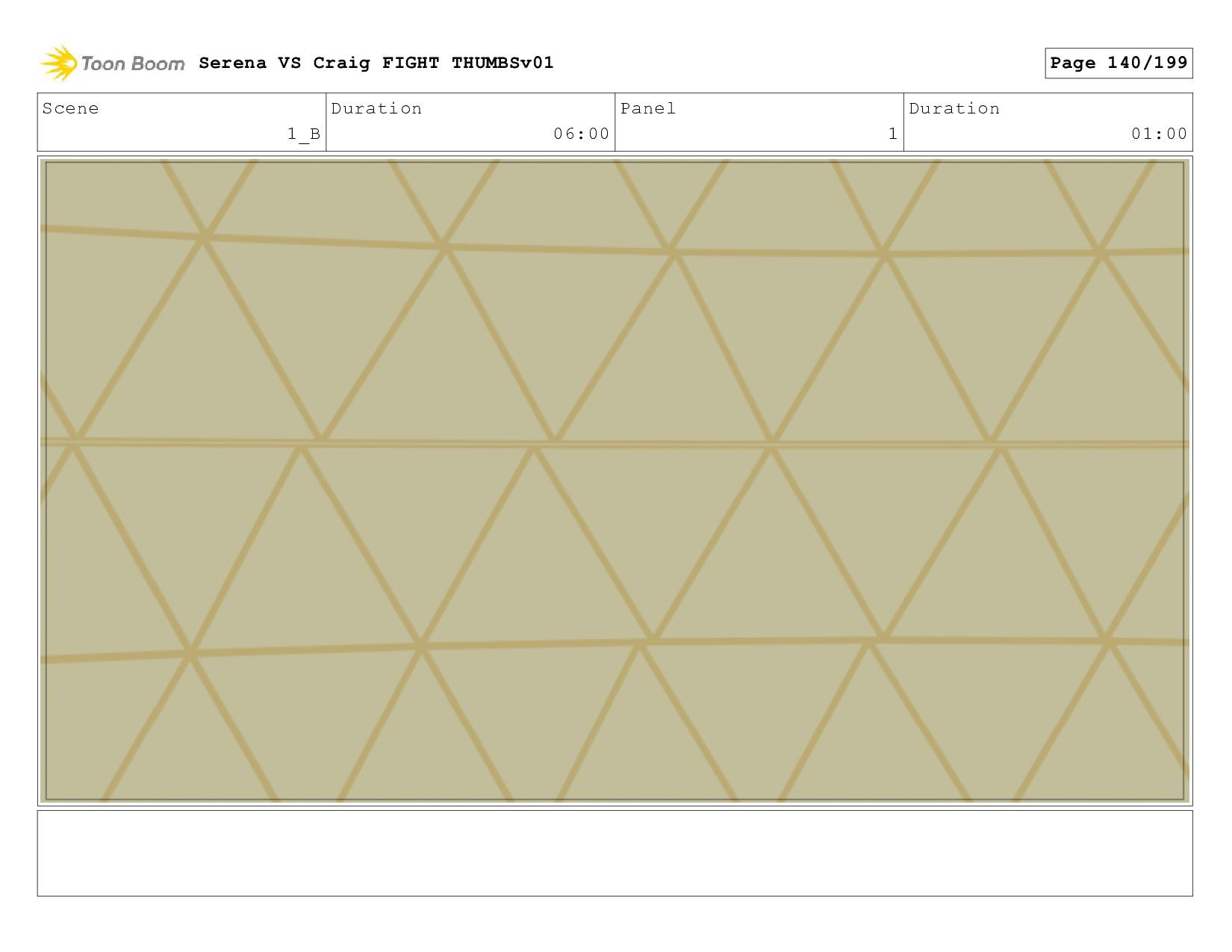Viewport: 1232px width, 952px height.
Task: Select scene value 1_B
Action: [304, 134]
